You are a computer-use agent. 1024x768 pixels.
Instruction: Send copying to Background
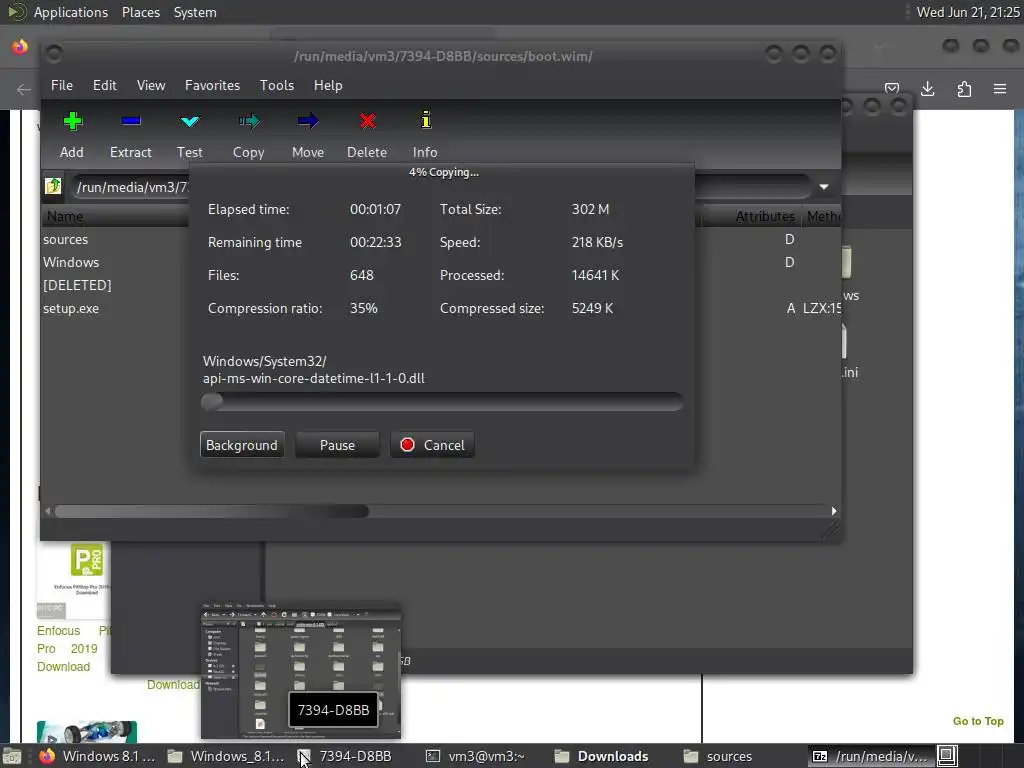242,445
